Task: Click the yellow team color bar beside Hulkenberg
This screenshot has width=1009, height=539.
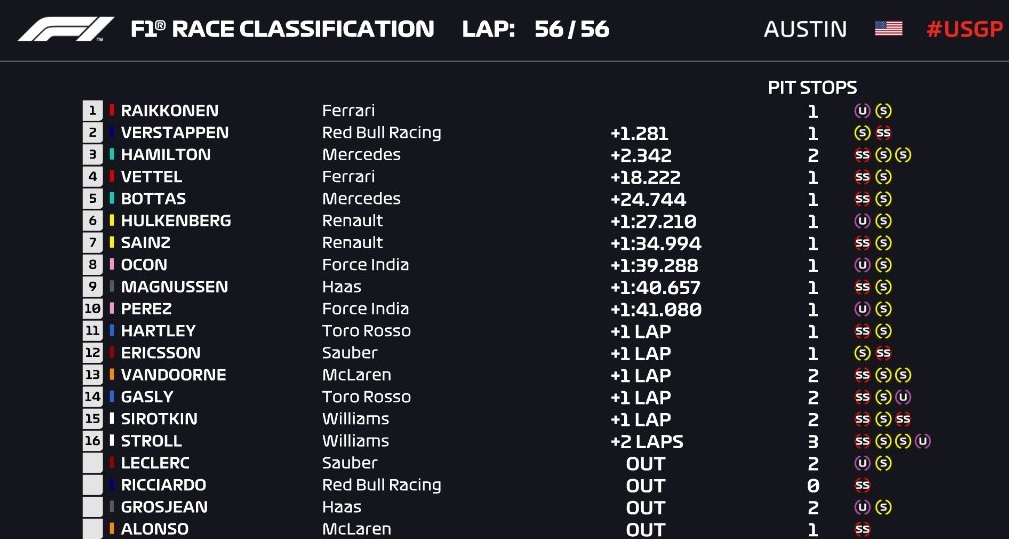Action: click(112, 221)
